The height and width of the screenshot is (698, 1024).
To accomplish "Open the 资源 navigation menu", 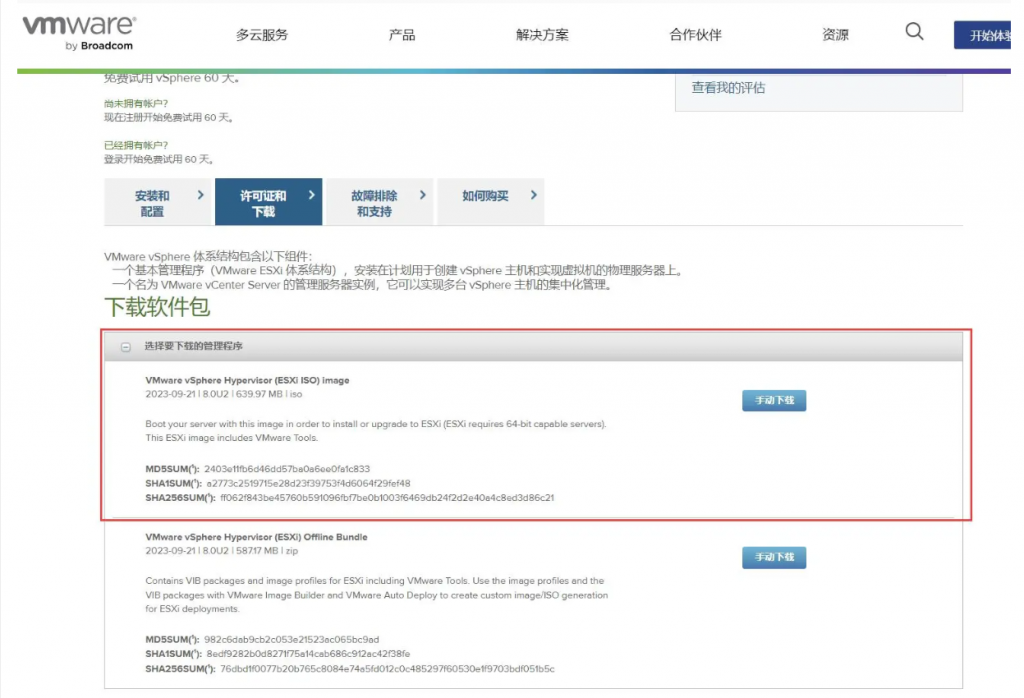I will tap(835, 35).
